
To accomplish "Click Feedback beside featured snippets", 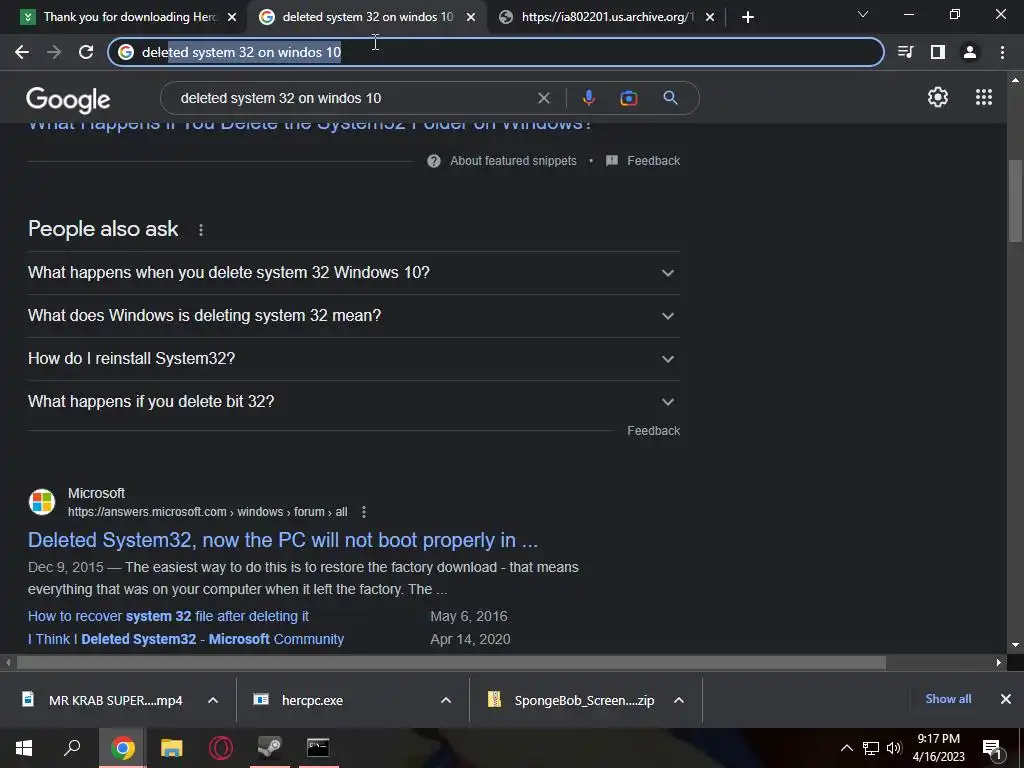I will 654,161.
